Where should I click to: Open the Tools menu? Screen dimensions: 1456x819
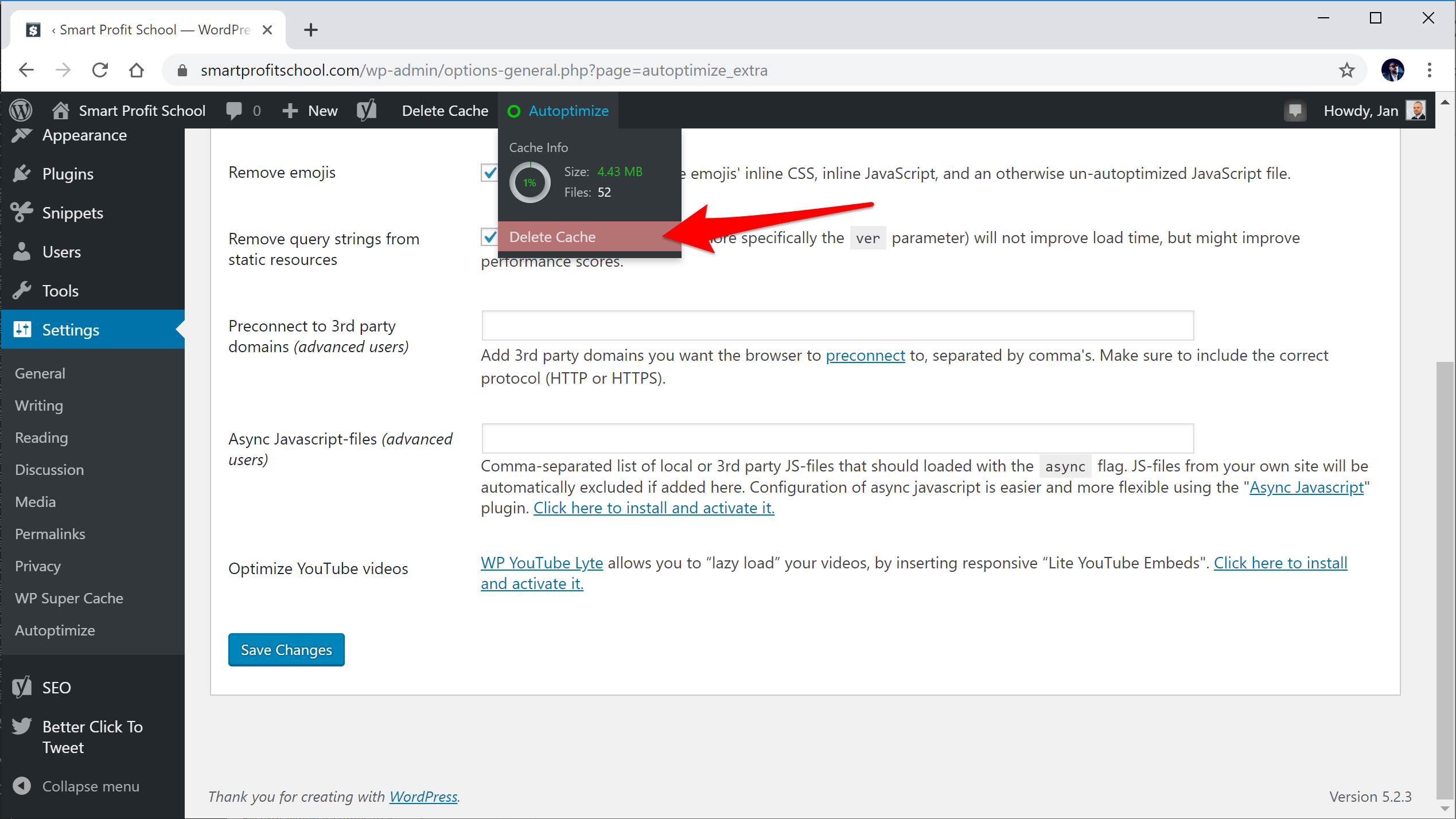point(93,291)
